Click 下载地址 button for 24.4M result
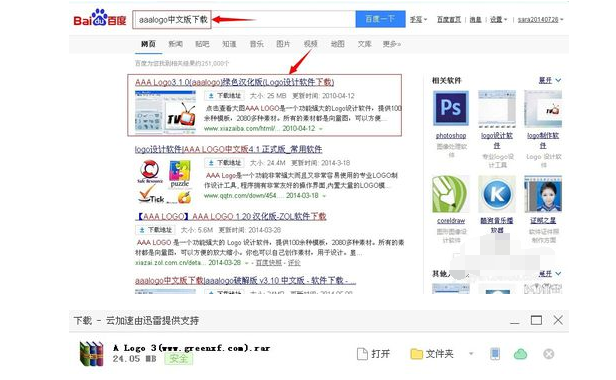Screen dimensions: 616x380 pos(224,163)
